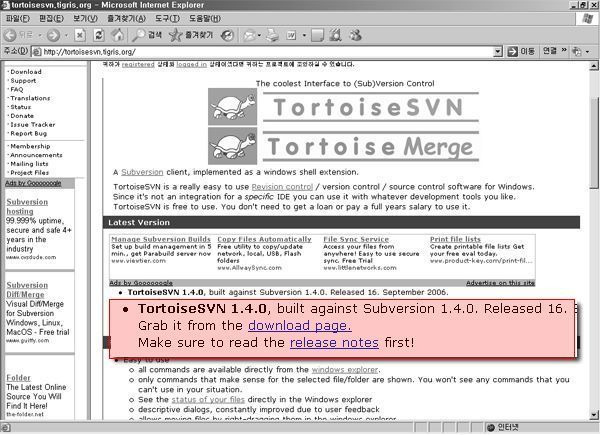Open the Tools (도구) menu
The width and height of the screenshot is (600, 435).
coord(167,18)
